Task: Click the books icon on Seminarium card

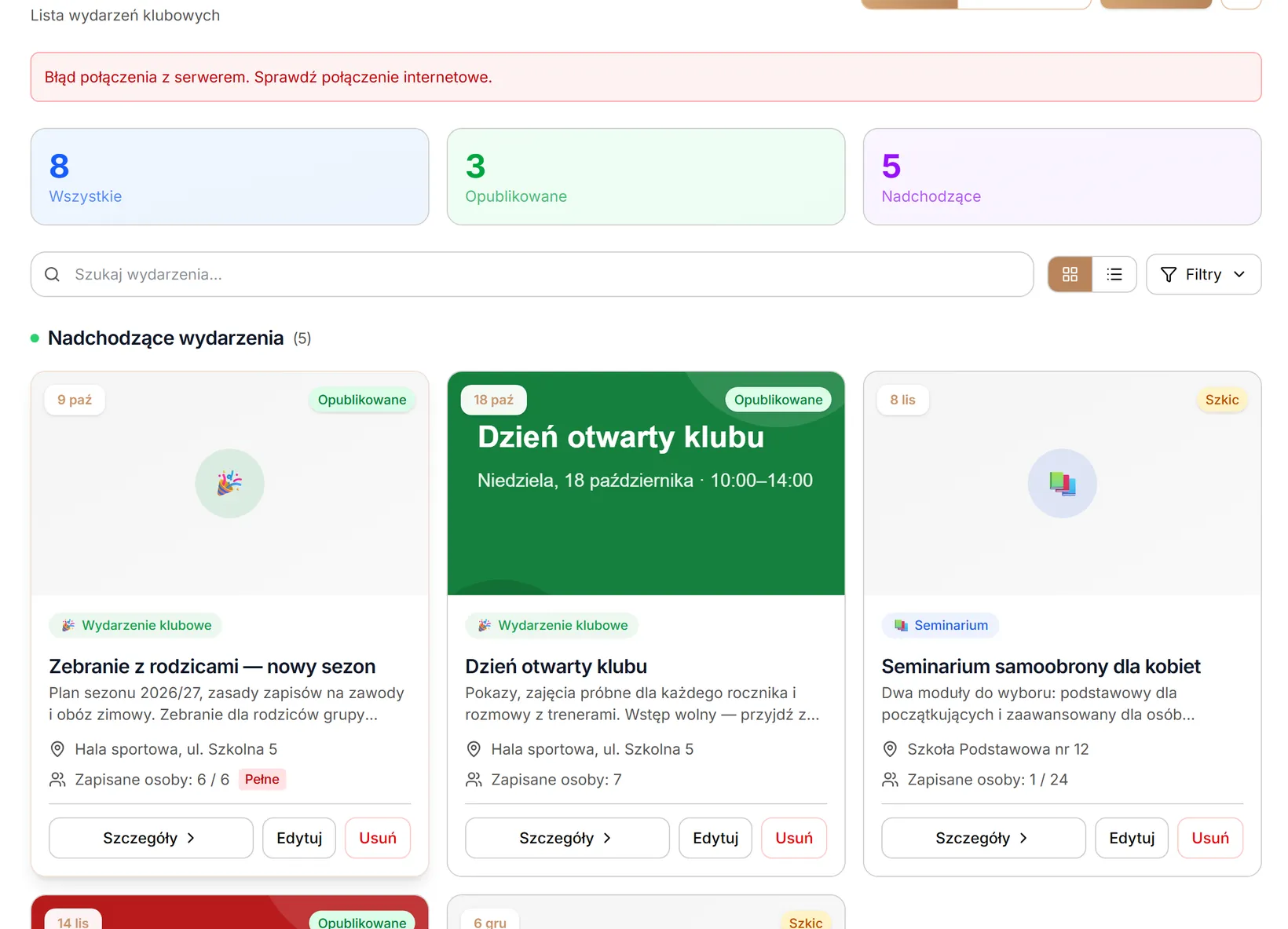Action: tap(1062, 483)
